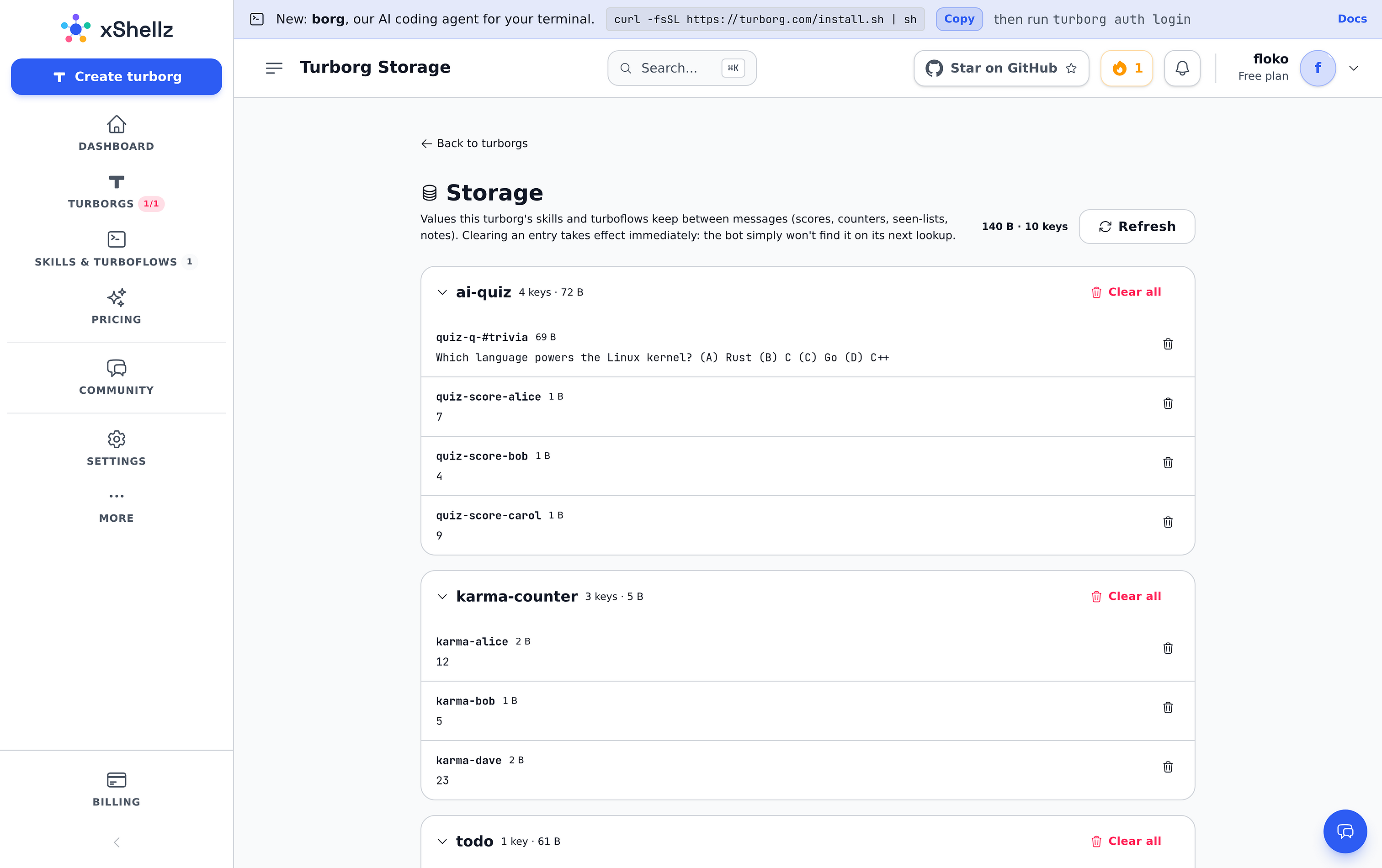Viewport: 1382px width, 868px height.
Task: Collapse the sidebar with the left chevron
Action: click(117, 842)
